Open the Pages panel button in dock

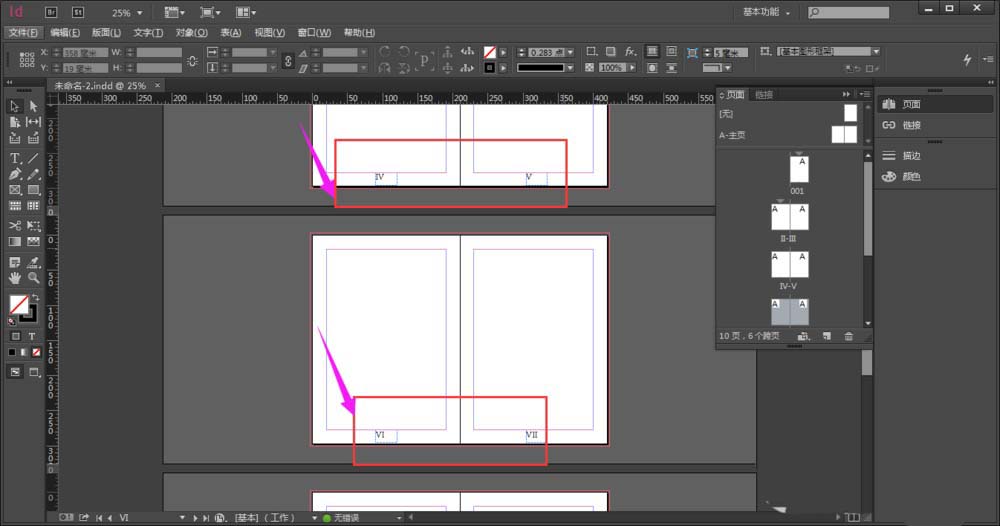tap(935, 105)
